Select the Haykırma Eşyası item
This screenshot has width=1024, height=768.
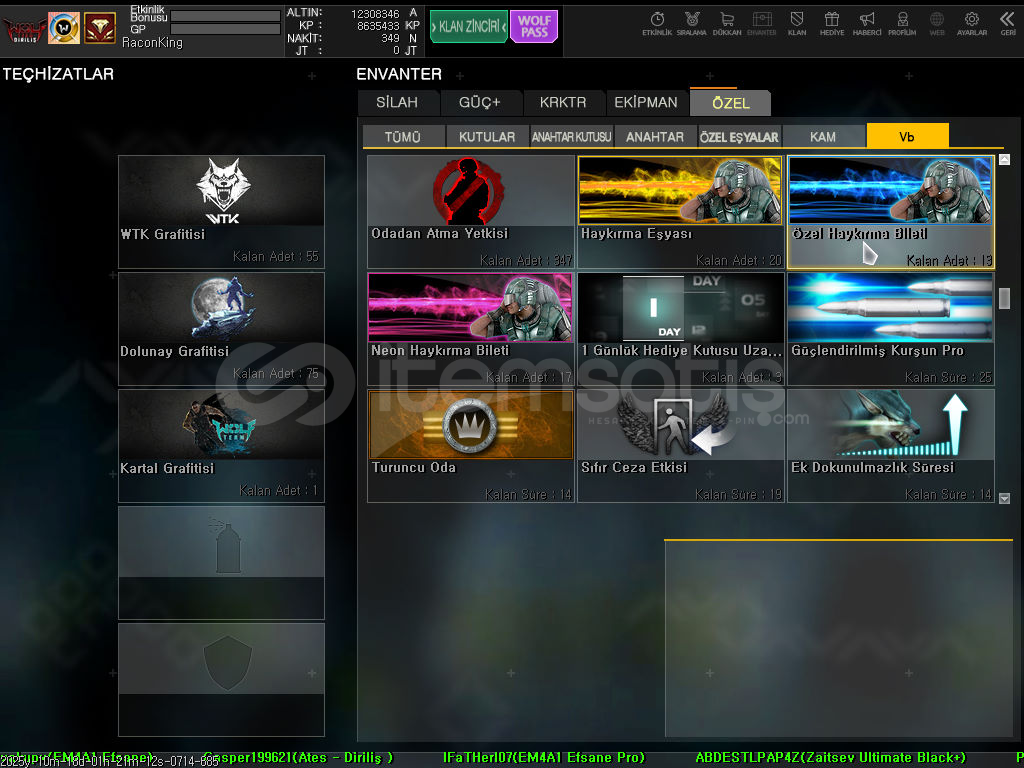click(x=680, y=212)
